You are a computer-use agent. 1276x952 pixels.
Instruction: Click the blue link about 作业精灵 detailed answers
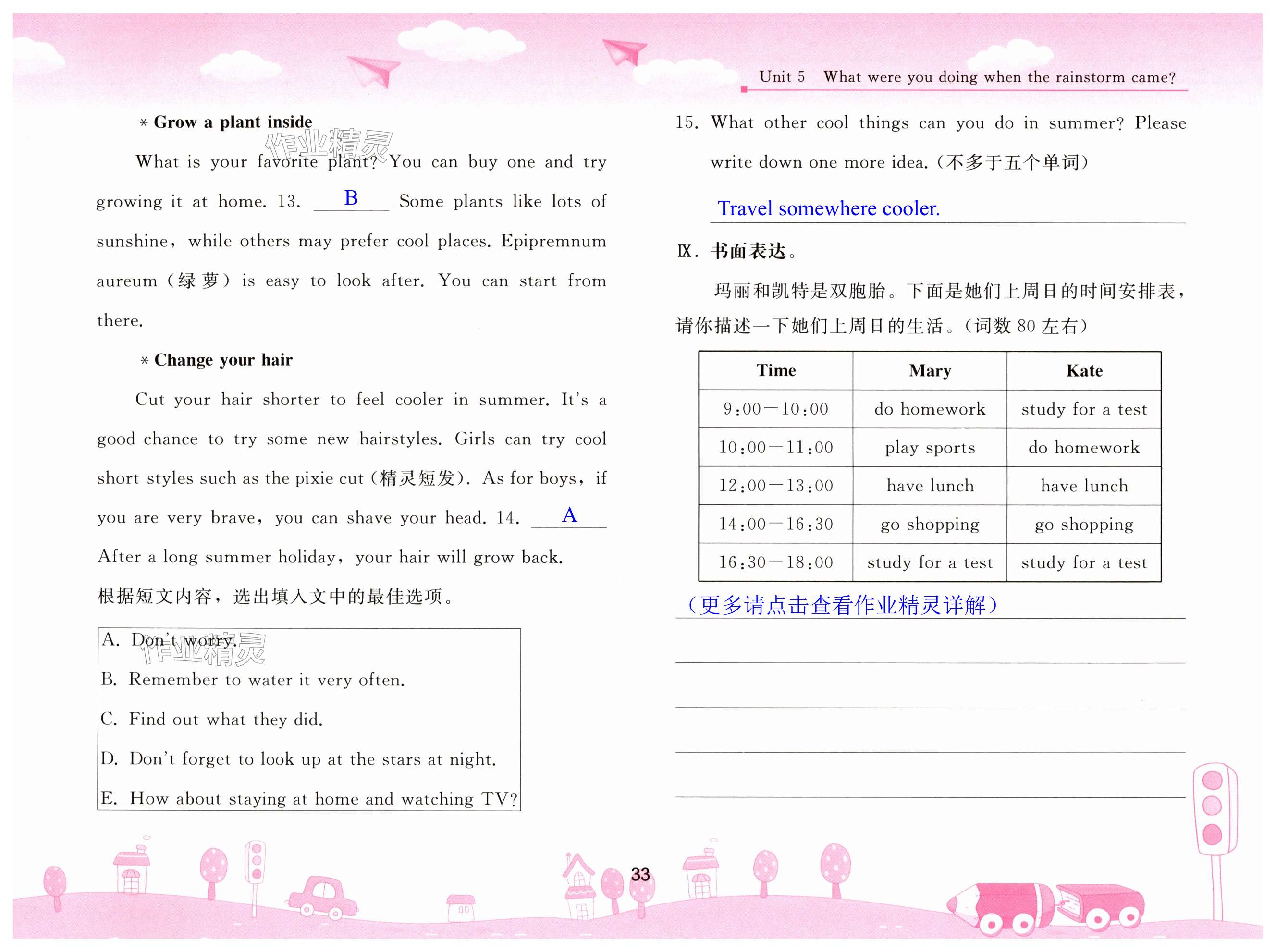pyautogui.click(x=842, y=606)
